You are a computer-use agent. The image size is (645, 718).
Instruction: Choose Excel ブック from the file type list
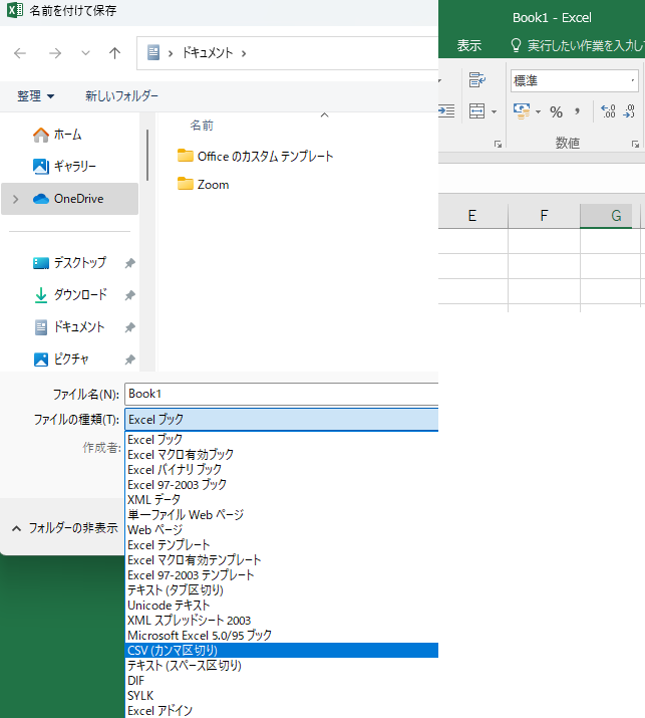pyautogui.click(x=282, y=440)
